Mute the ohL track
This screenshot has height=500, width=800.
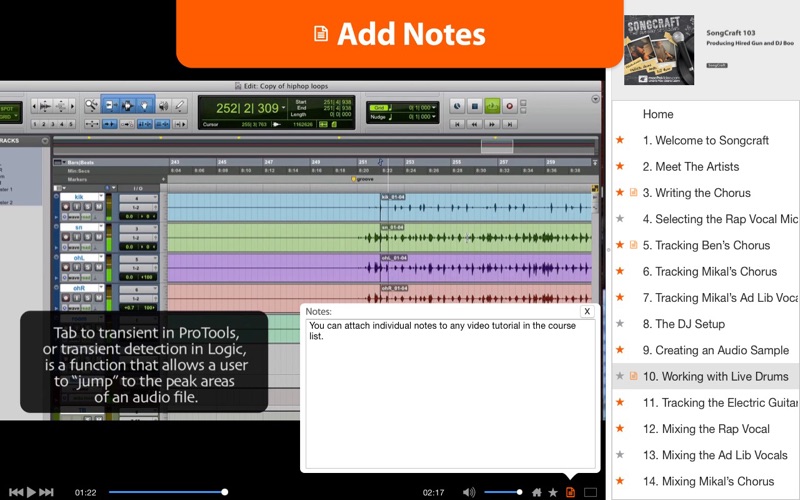[x=98, y=267]
